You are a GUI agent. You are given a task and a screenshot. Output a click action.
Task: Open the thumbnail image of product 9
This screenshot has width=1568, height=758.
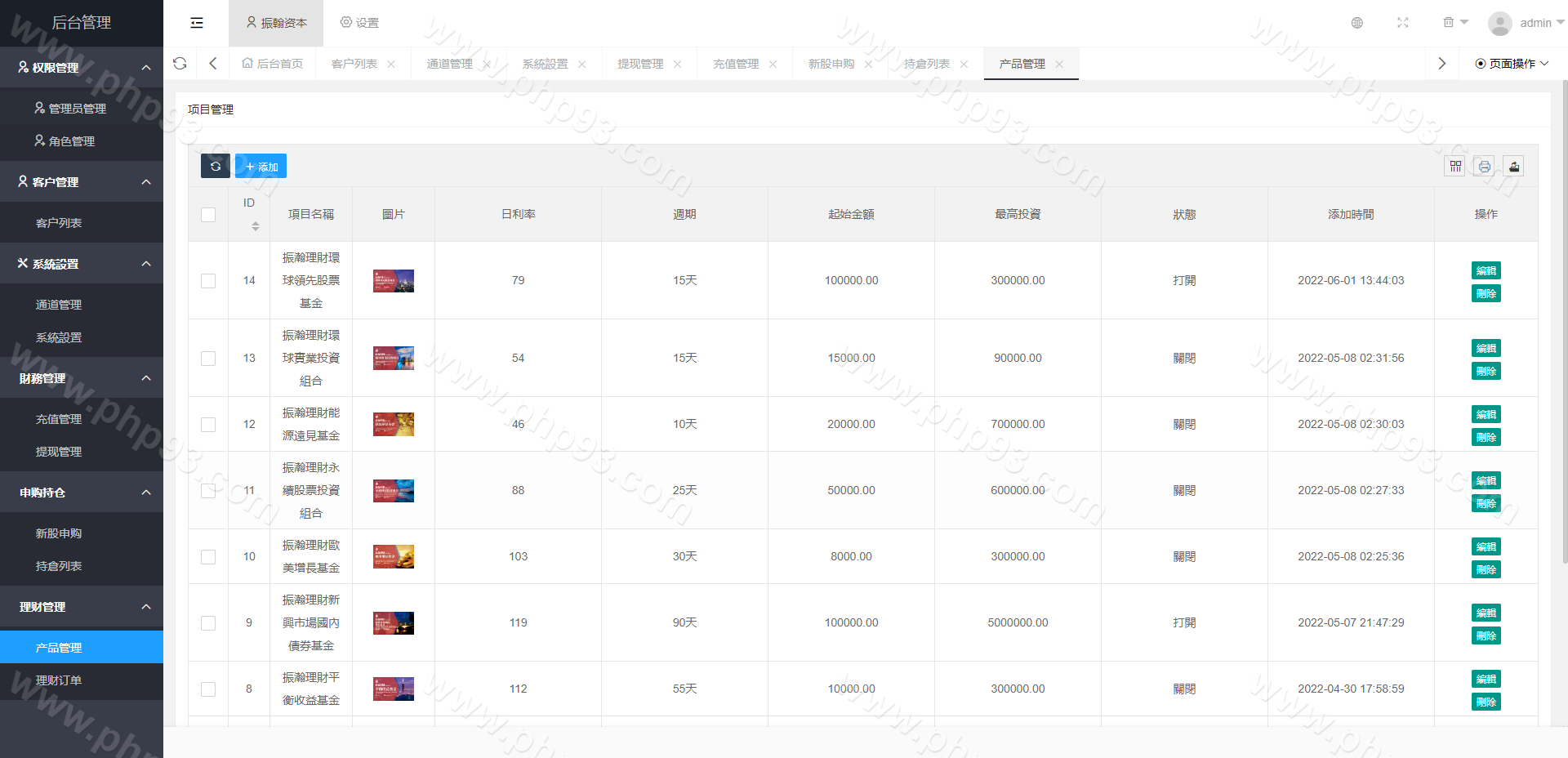(394, 623)
